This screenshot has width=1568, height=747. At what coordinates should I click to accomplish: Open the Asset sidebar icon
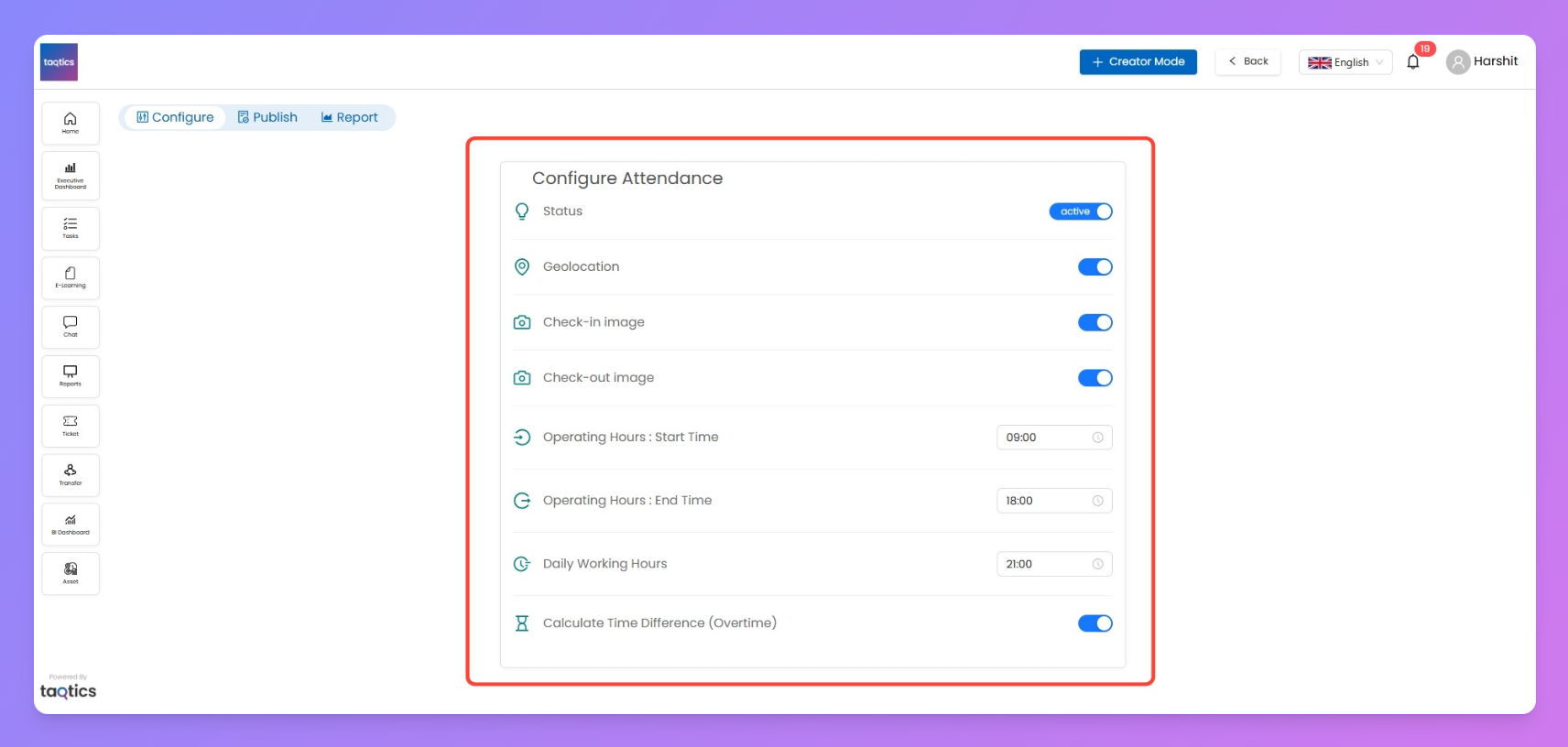click(x=71, y=574)
